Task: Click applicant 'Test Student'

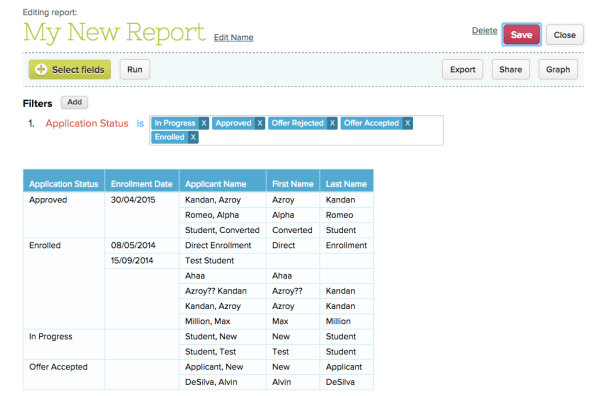Action: [209, 261]
